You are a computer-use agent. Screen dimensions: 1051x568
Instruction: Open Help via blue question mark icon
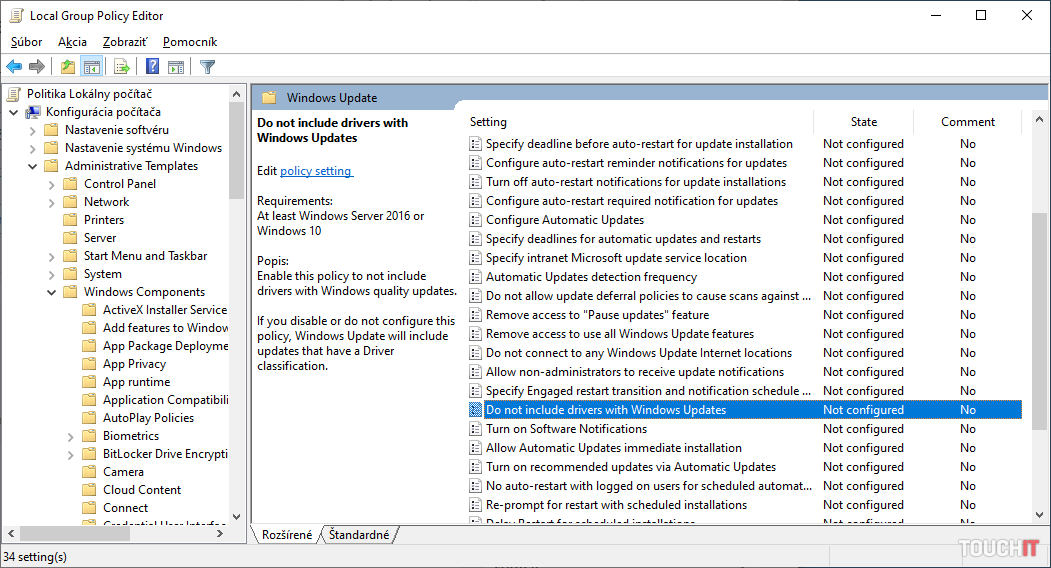[152, 67]
